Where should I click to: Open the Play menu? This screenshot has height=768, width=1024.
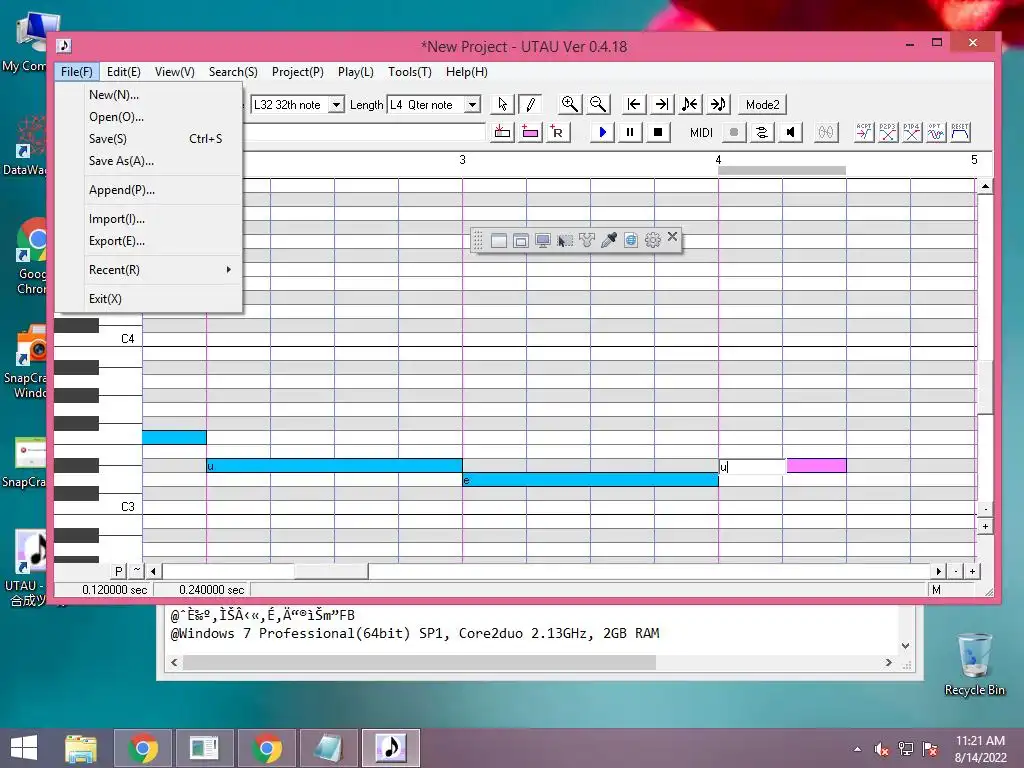(x=356, y=72)
